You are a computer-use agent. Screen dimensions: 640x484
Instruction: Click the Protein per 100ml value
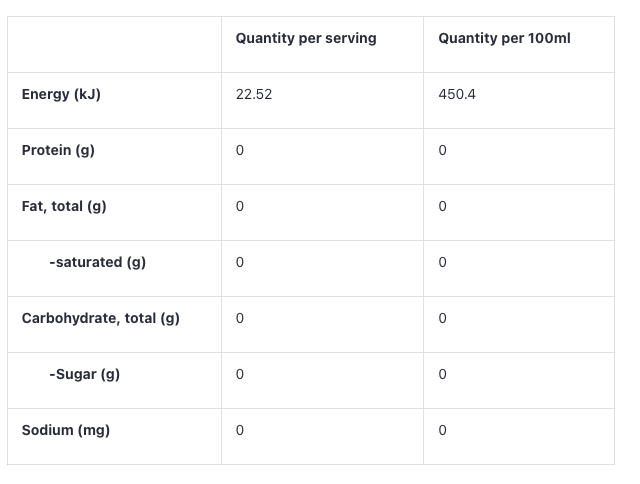point(442,151)
